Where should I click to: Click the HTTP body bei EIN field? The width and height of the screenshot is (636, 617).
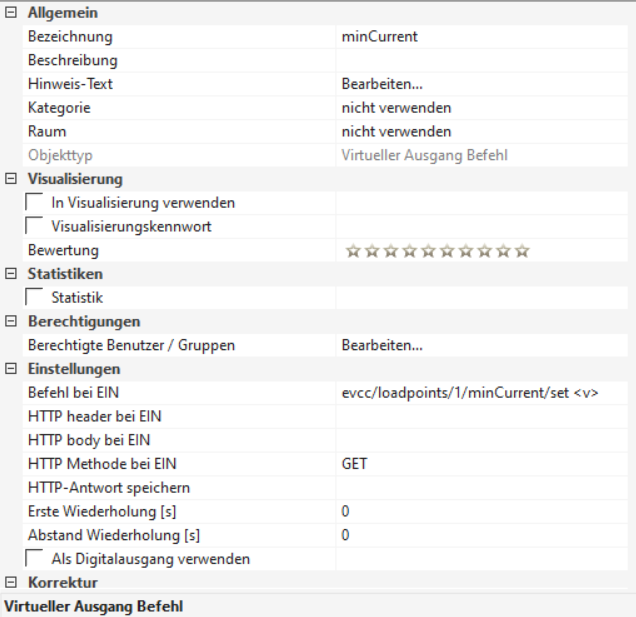[x=482, y=440]
